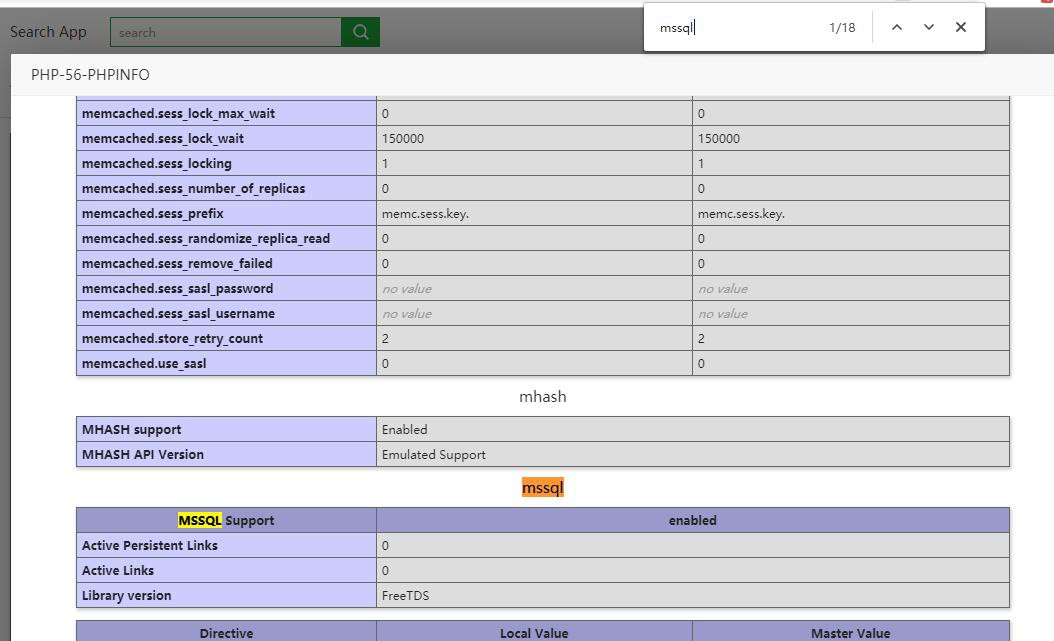Click the Master Value column header
This screenshot has width=1054, height=641.
coord(850,633)
